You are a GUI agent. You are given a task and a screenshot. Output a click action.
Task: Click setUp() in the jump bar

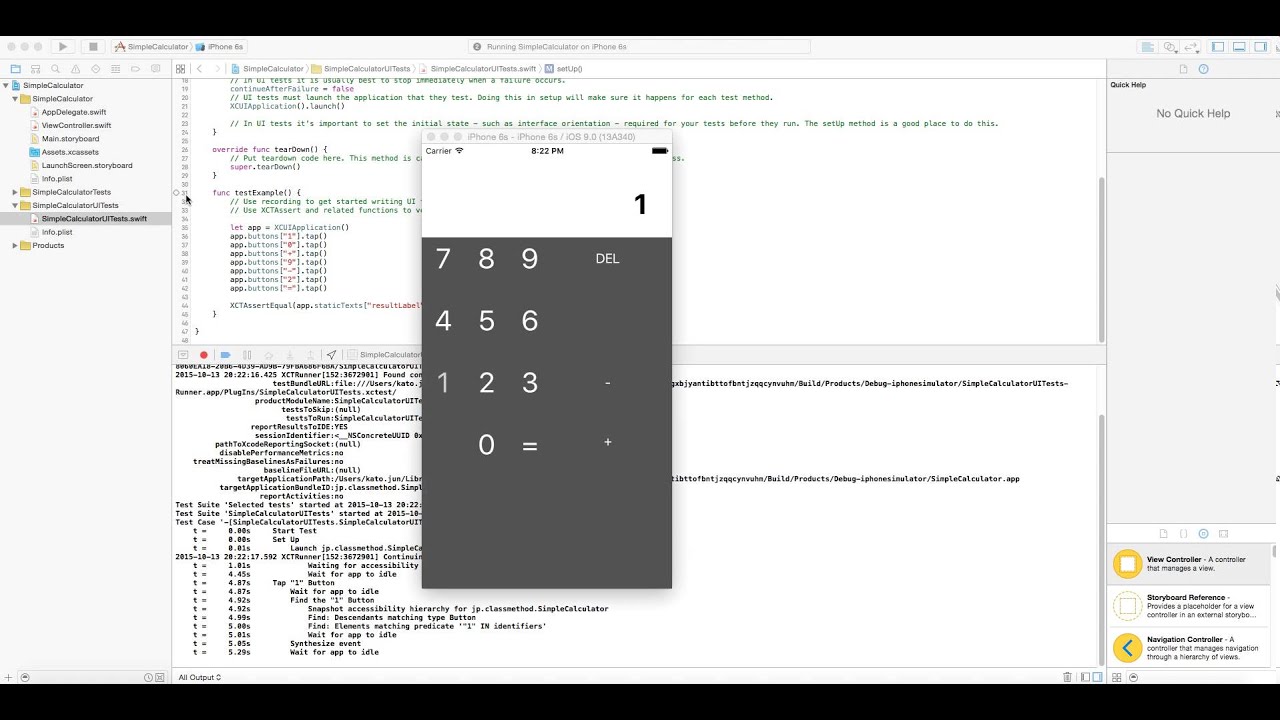(564, 69)
